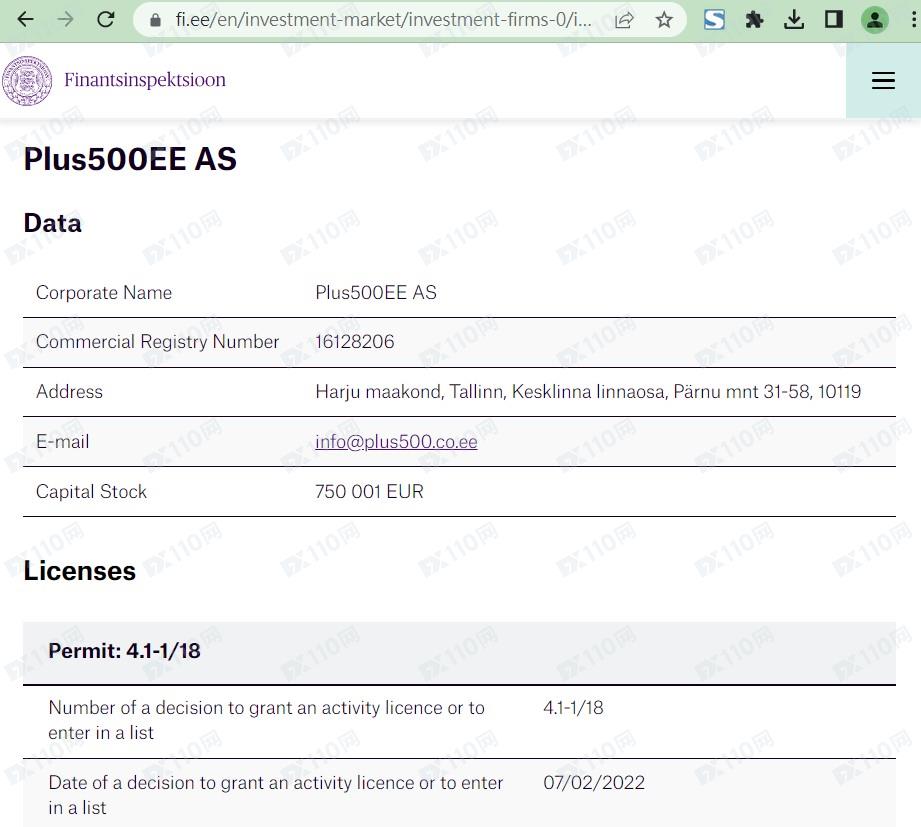Click the Date of a decision label
Screen dimensions: 921x827
point(275,795)
